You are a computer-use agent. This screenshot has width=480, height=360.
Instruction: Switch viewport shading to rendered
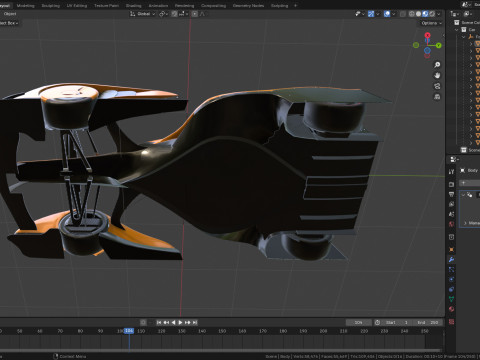[432, 14]
